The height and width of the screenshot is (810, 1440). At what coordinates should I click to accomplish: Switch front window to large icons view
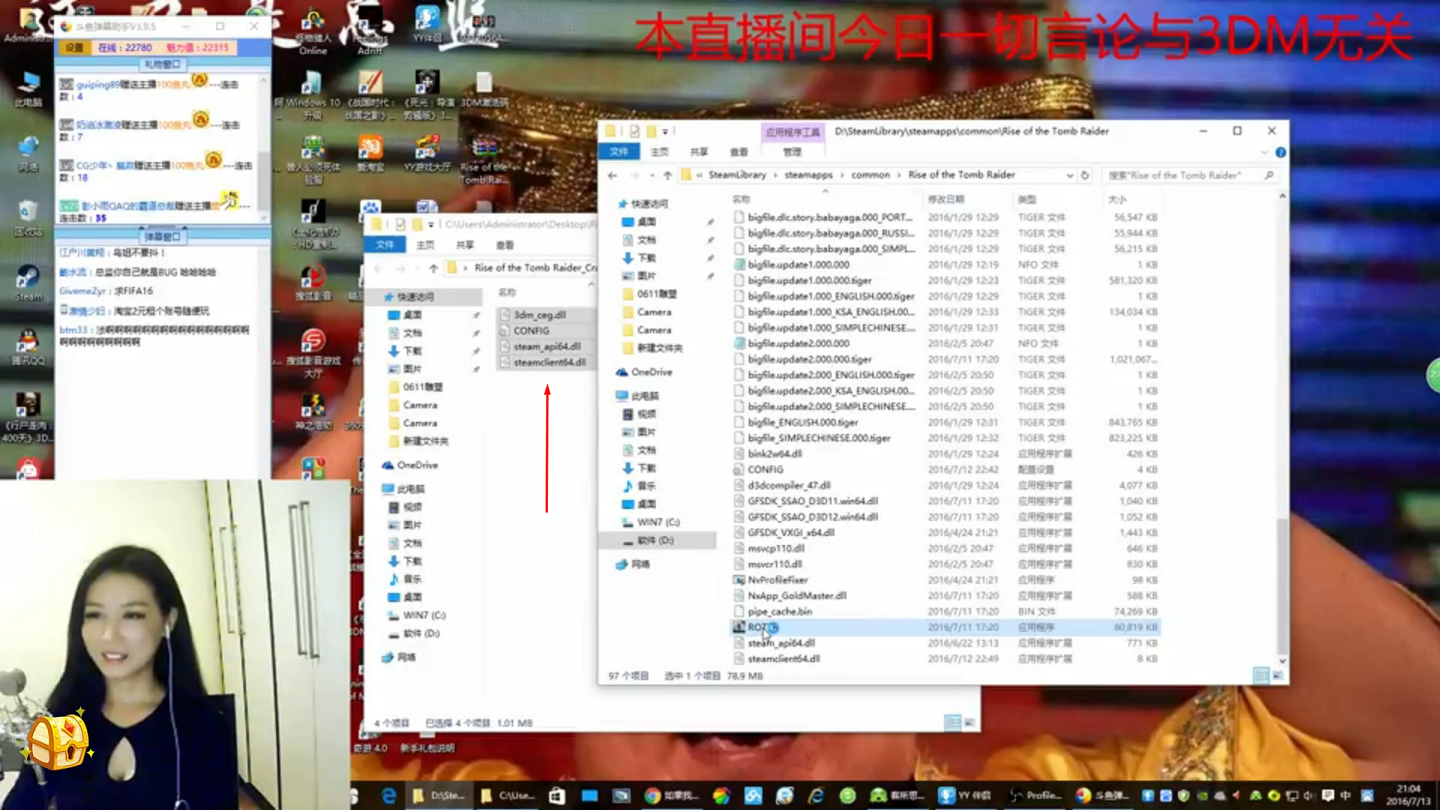[1277, 676]
